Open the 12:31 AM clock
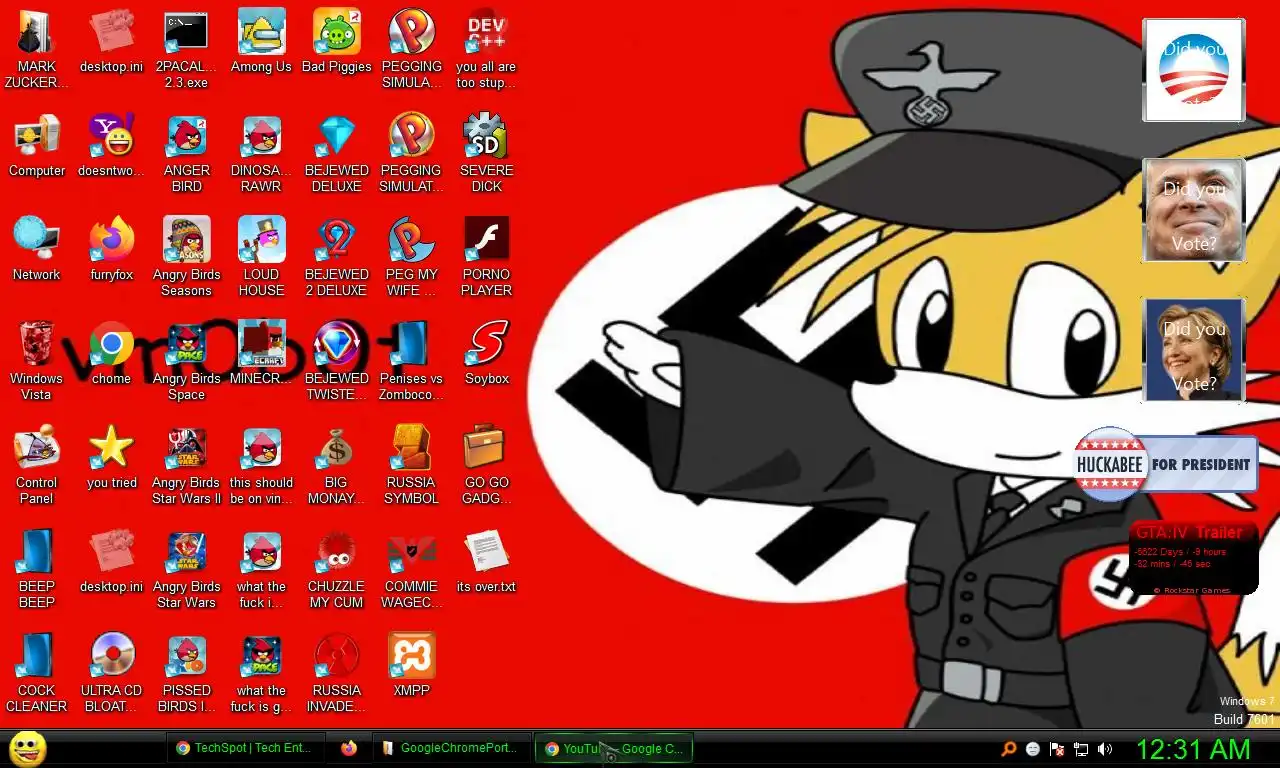The width and height of the screenshot is (1280, 768). pyautogui.click(x=1193, y=749)
